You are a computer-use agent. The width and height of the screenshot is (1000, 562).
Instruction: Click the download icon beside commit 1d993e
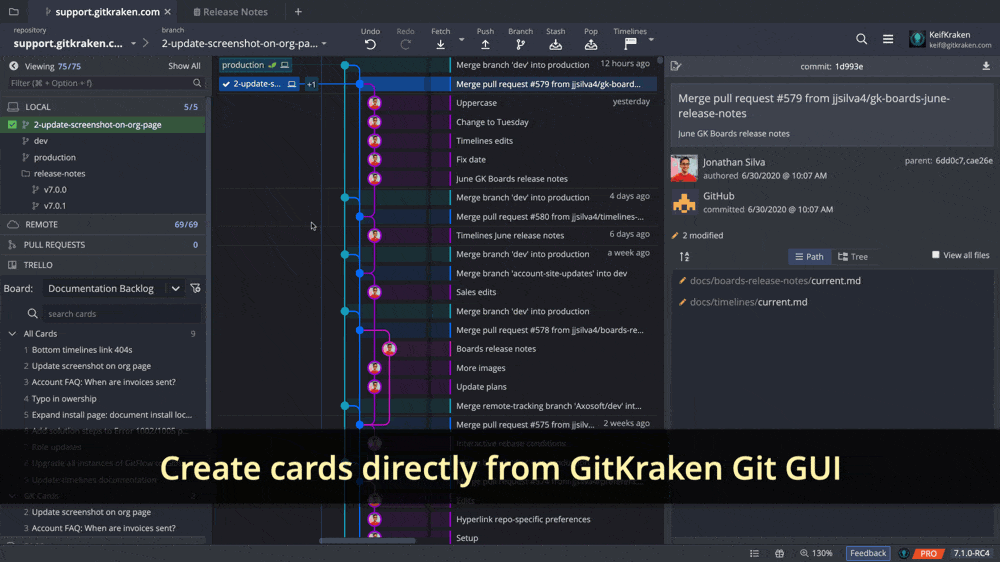986,66
